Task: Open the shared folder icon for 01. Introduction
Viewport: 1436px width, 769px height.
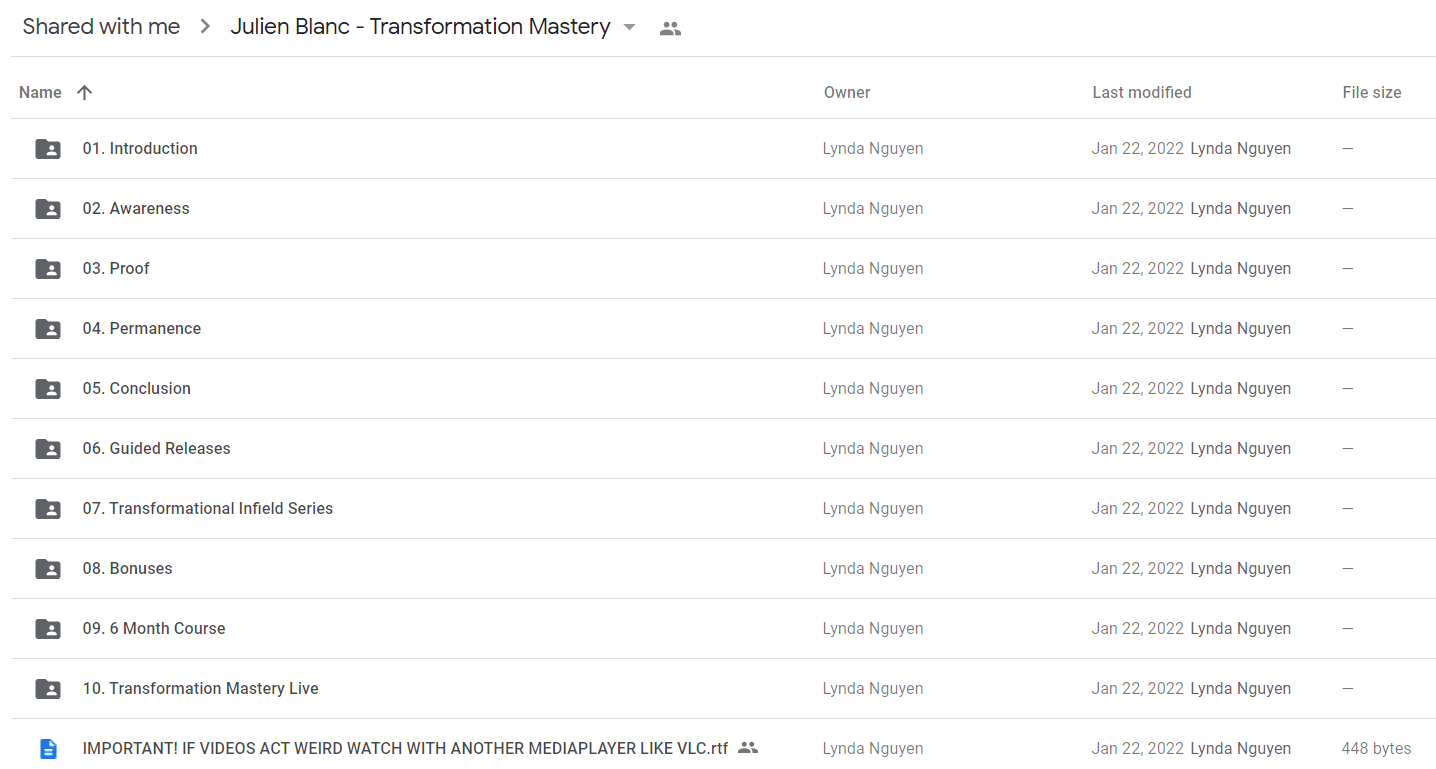Action: pos(48,149)
